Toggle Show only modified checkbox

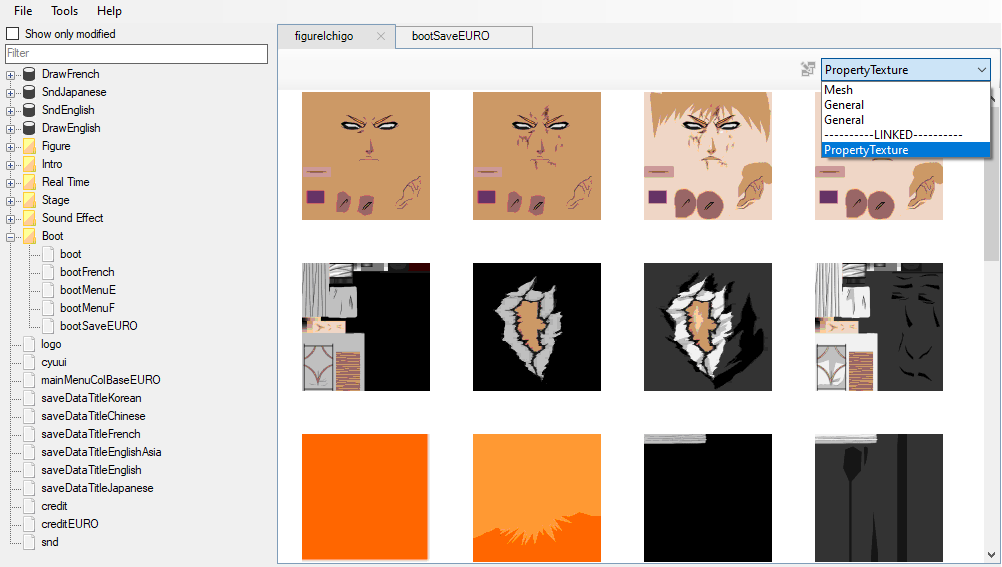tap(13, 33)
